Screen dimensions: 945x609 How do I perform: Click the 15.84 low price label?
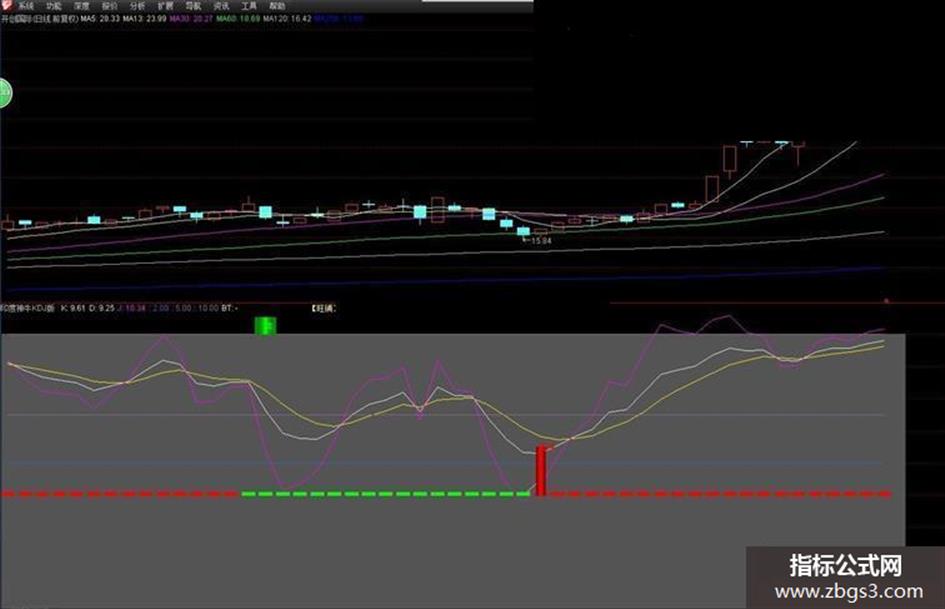(x=541, y=241)
